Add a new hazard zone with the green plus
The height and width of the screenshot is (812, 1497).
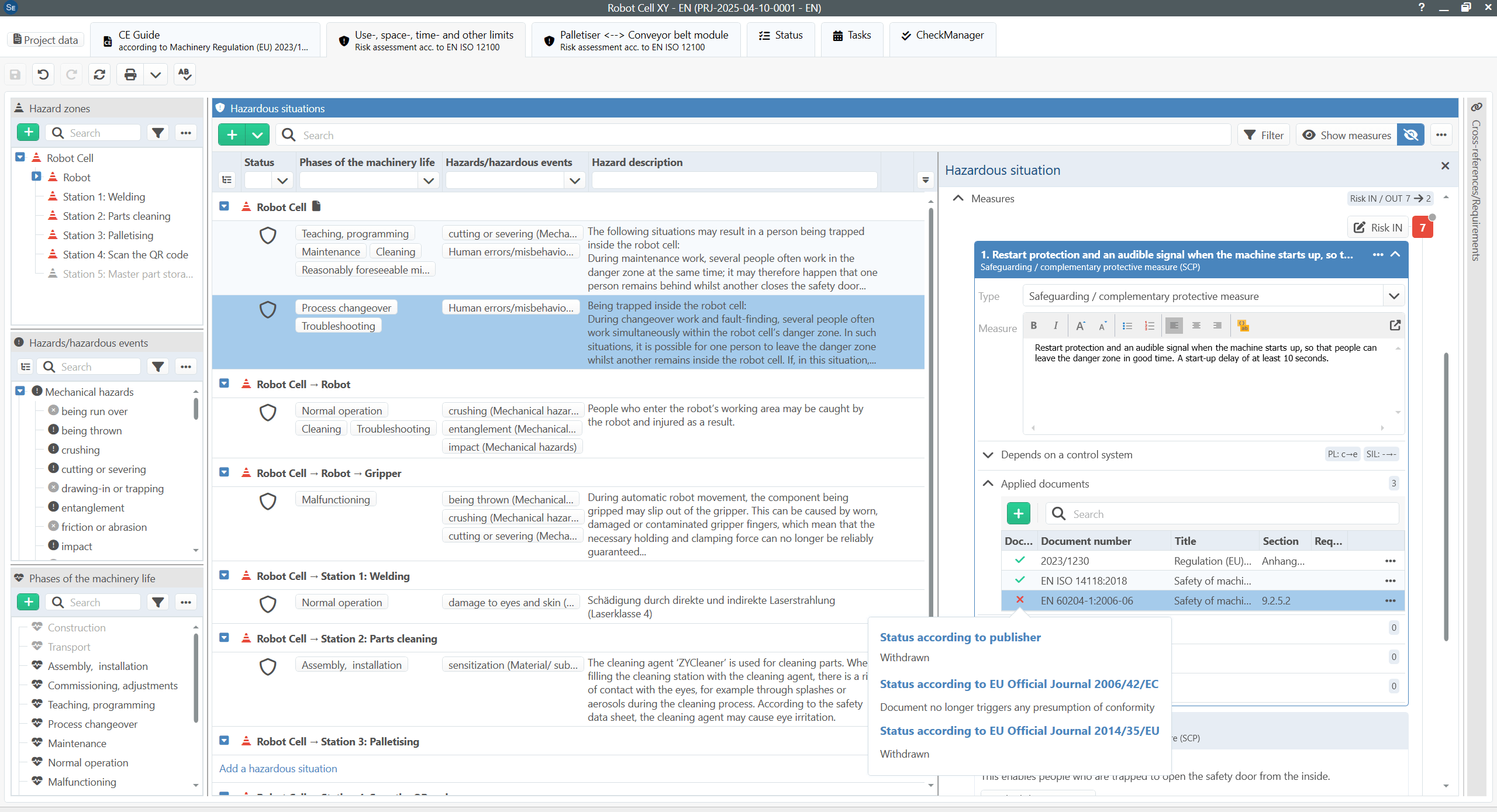(29, 133)
